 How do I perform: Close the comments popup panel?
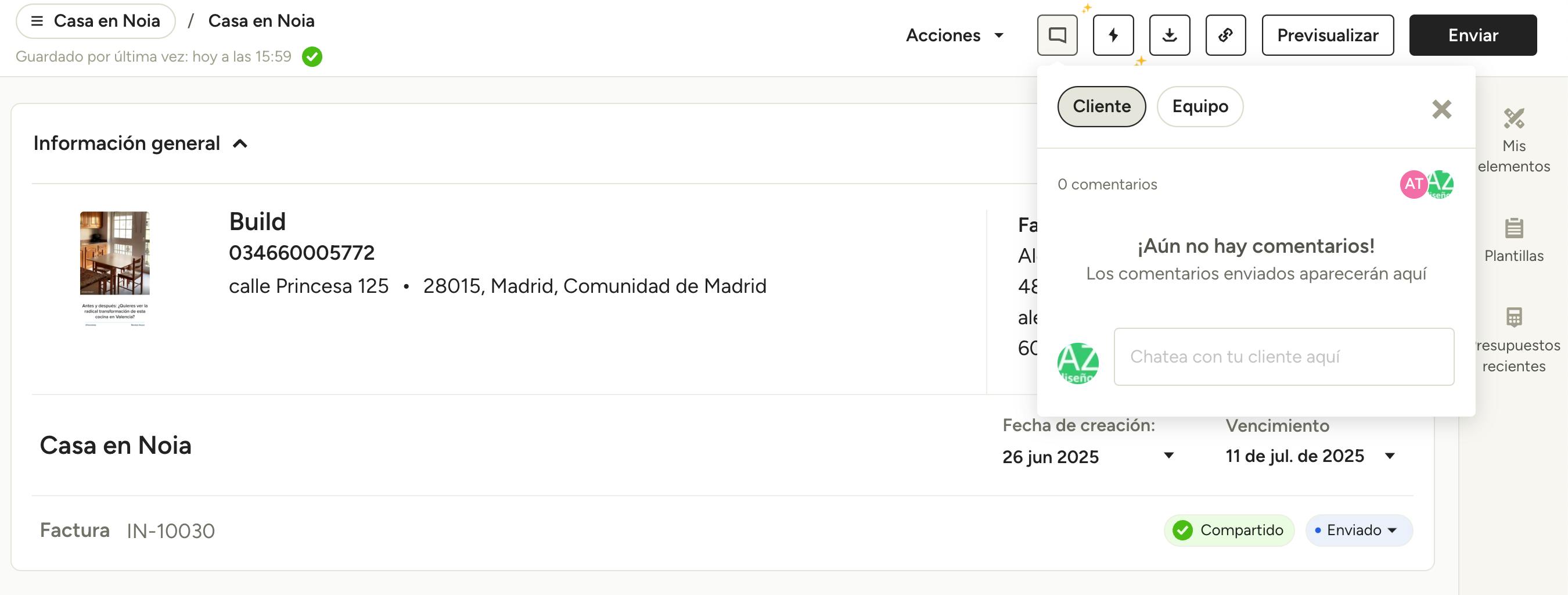pos(1441,110)
